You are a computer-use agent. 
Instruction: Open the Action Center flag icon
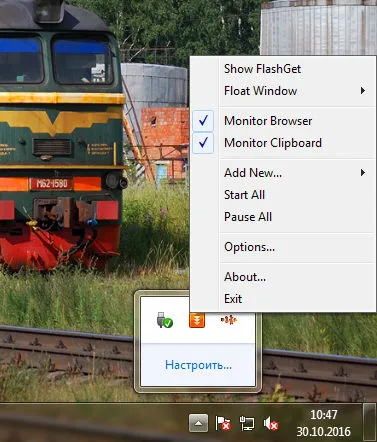(223, 424)
